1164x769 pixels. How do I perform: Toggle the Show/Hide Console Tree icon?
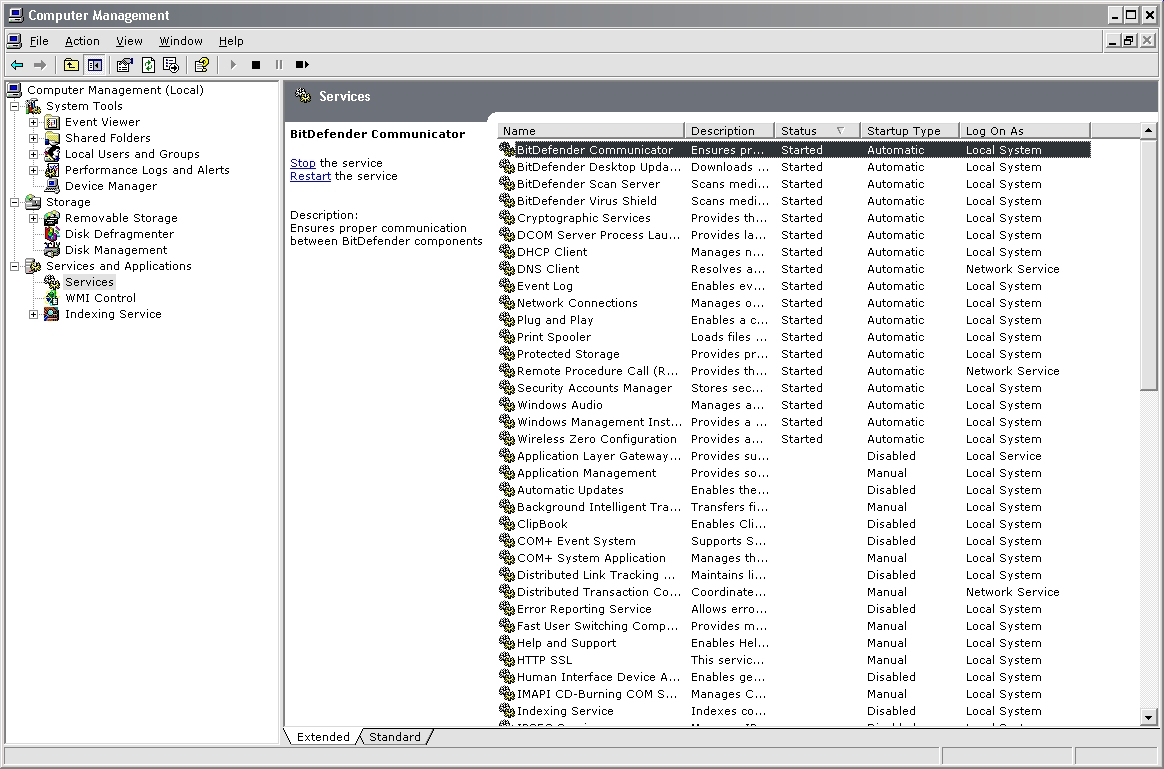coord(95,65)
